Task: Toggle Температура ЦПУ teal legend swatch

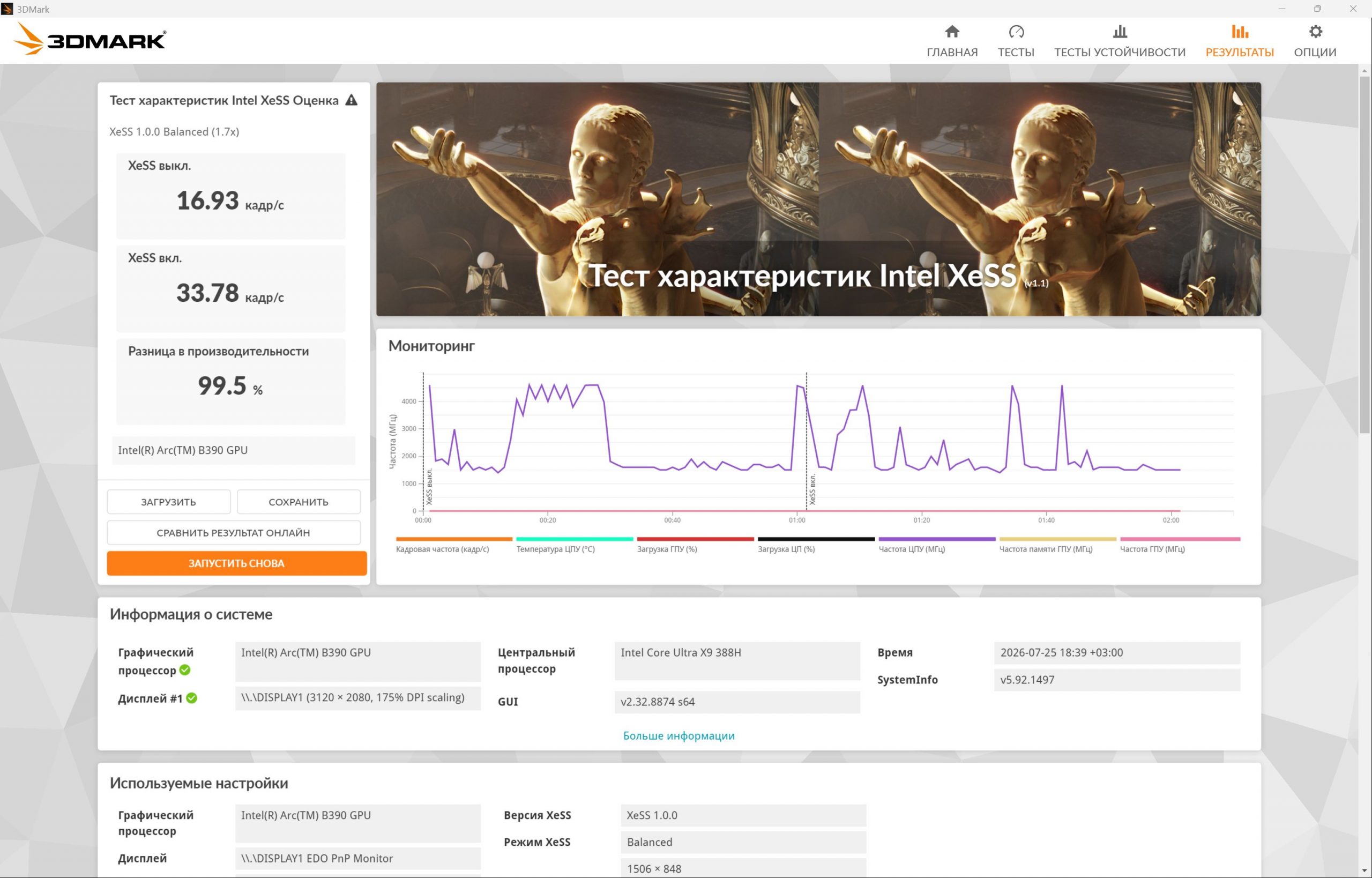Action: 575,539
